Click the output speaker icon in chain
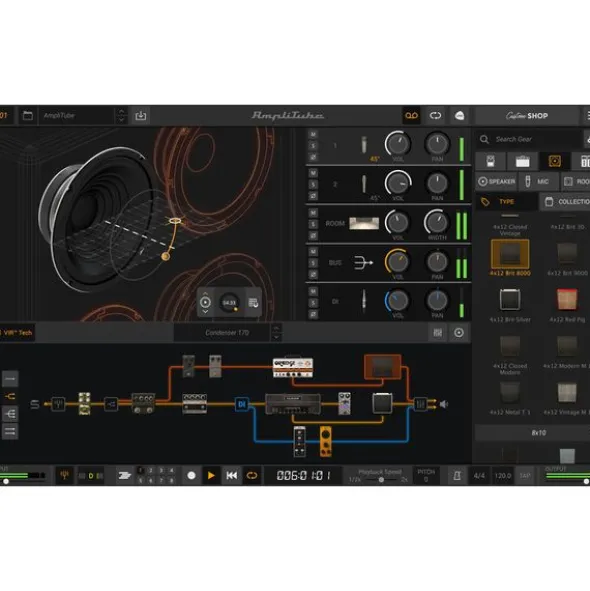 [444, 404]
